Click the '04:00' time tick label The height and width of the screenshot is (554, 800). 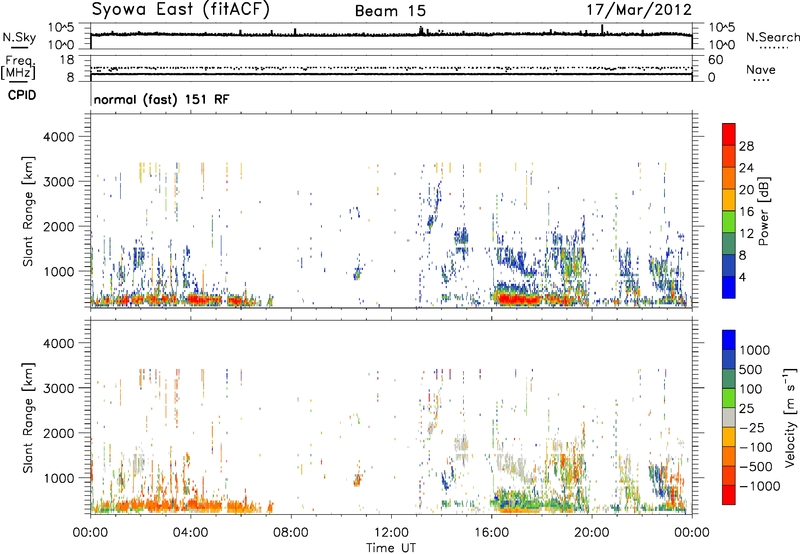pos(190,533)
